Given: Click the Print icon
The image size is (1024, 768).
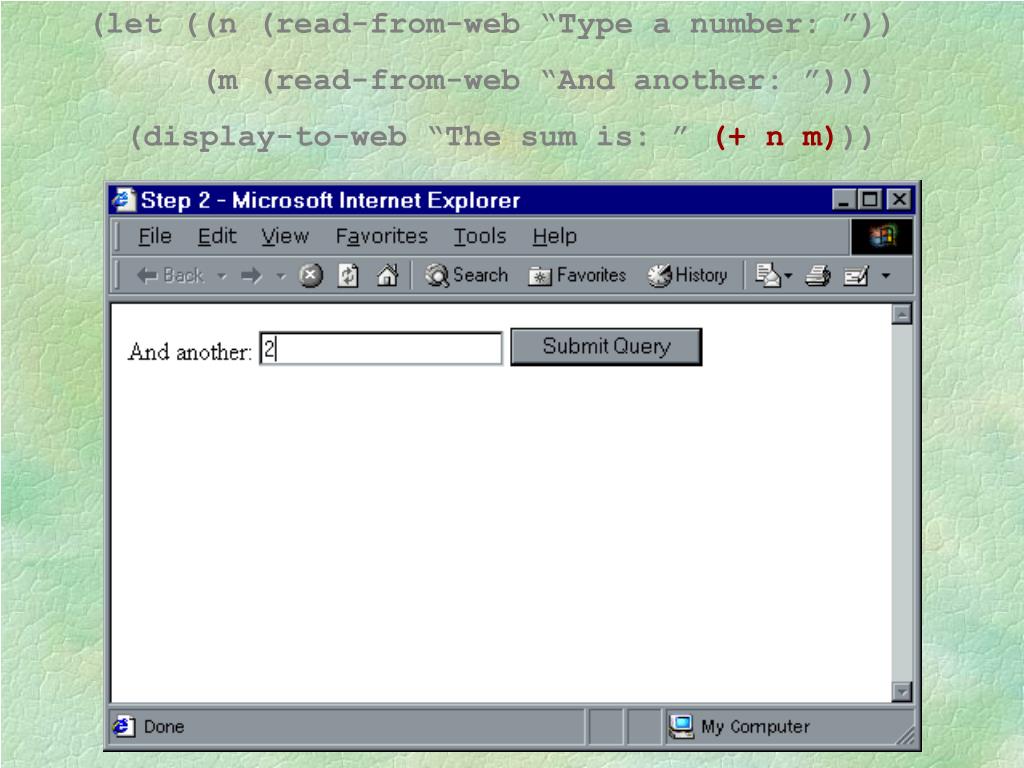Looking at the screenshot, I should 817,276.
